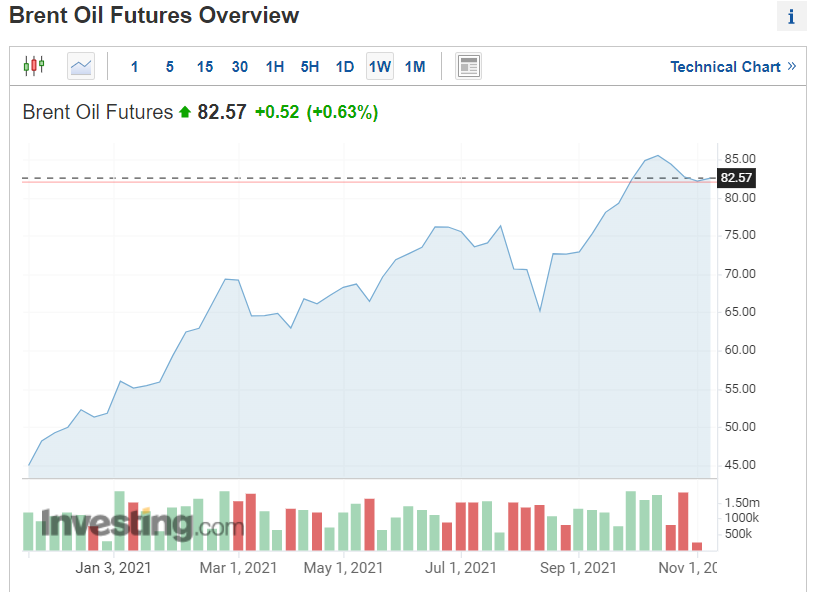Click the Brent Oil Futures name label
Viewport: 821px width, 592px height.
98,112
